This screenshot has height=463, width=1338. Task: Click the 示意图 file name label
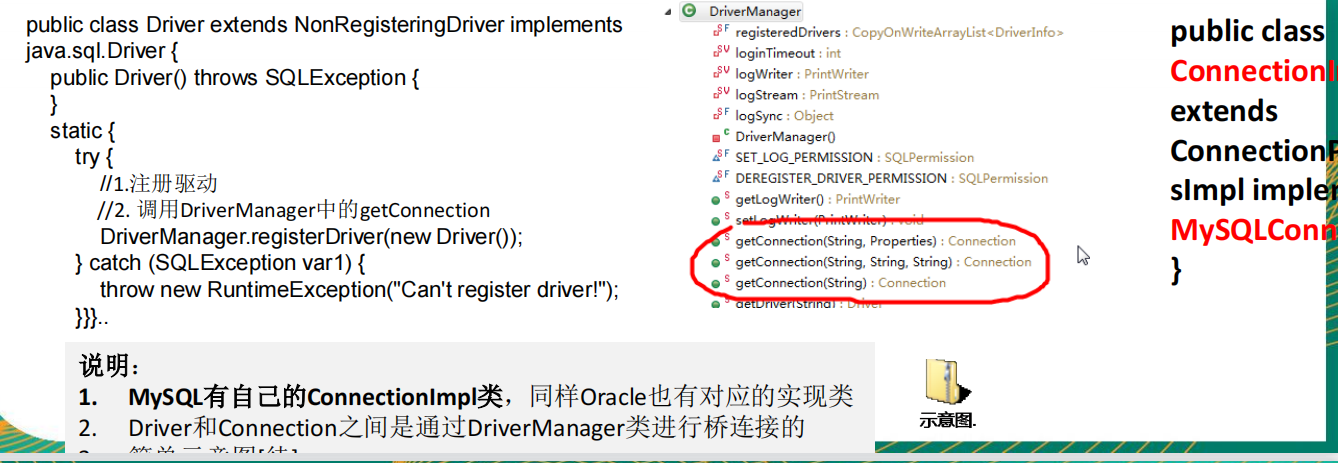point(947,420)
